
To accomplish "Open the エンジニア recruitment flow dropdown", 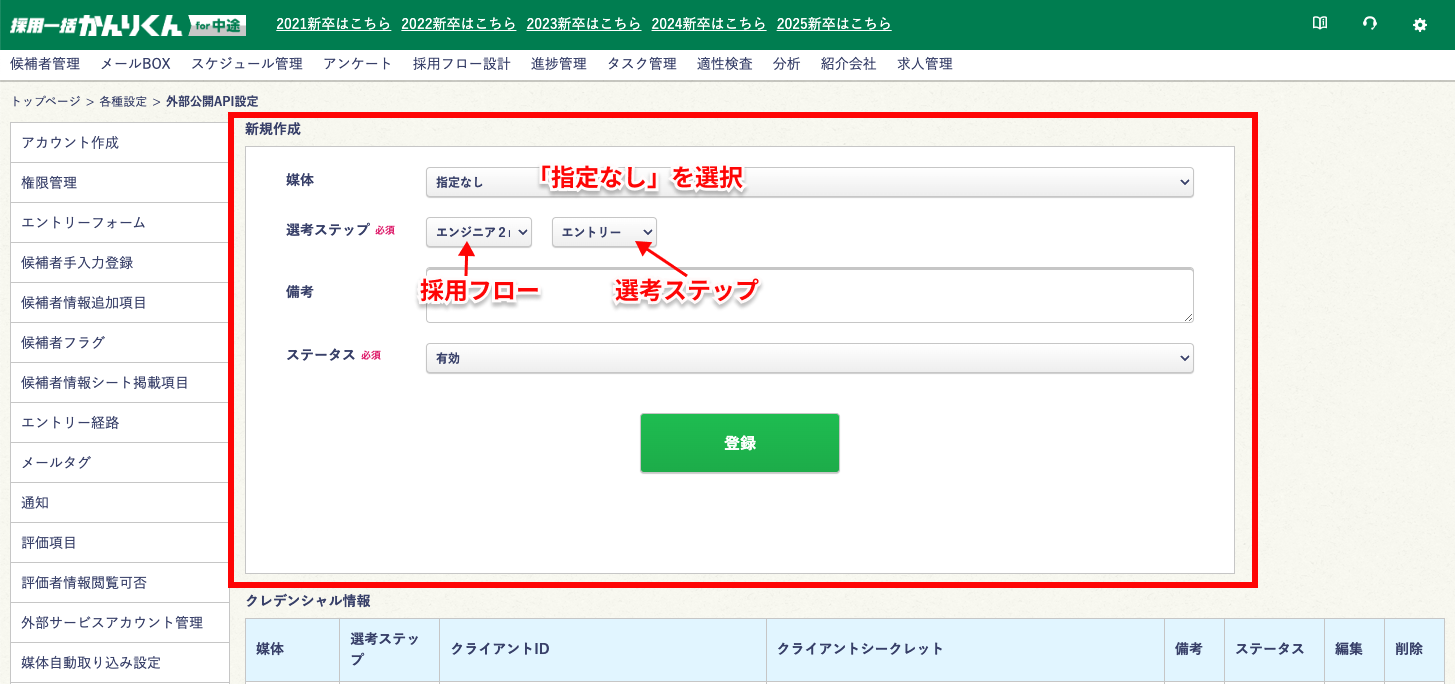I will point(479,232).
